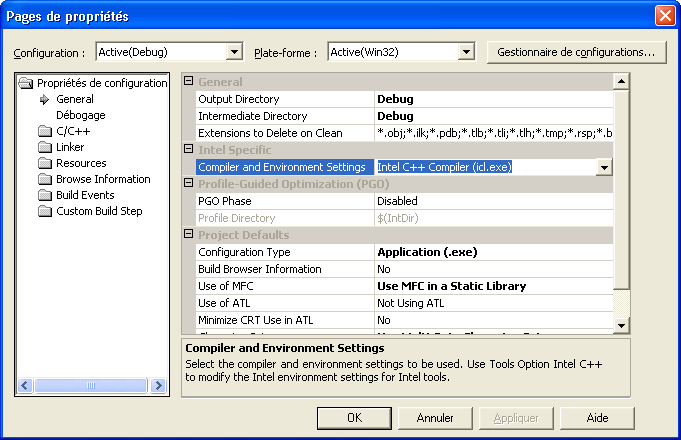This screenshot has width=681, height=440.
Task: Click the Build Events folder icon
Action: coord(45,195)
